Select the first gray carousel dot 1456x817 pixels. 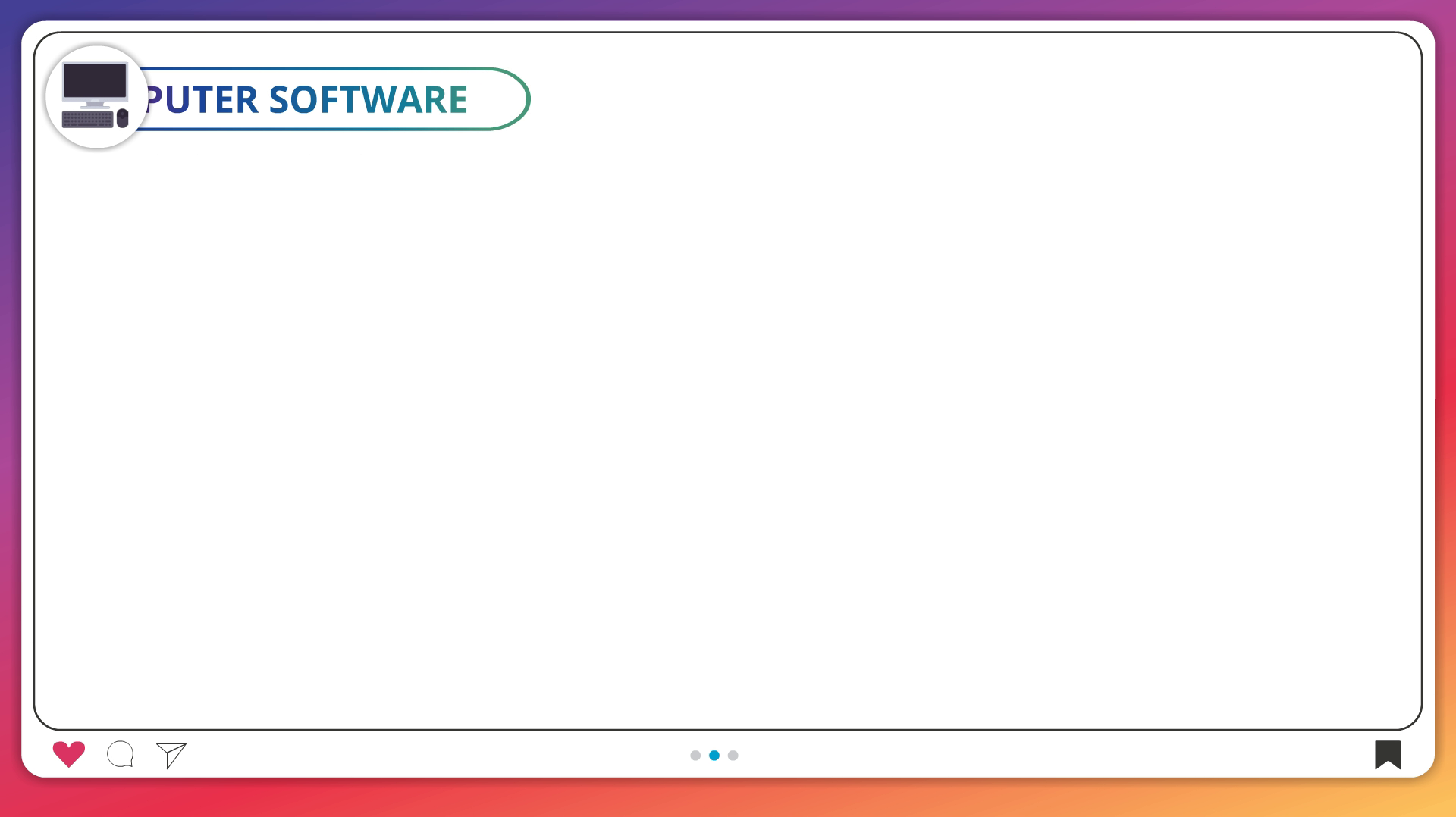(695, 756)
